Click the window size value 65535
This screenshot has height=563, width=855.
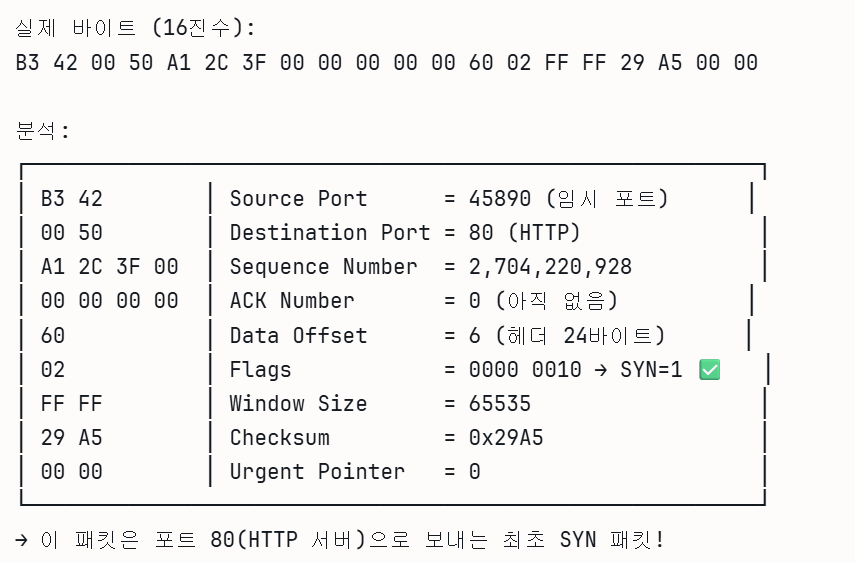pos(500,404)
